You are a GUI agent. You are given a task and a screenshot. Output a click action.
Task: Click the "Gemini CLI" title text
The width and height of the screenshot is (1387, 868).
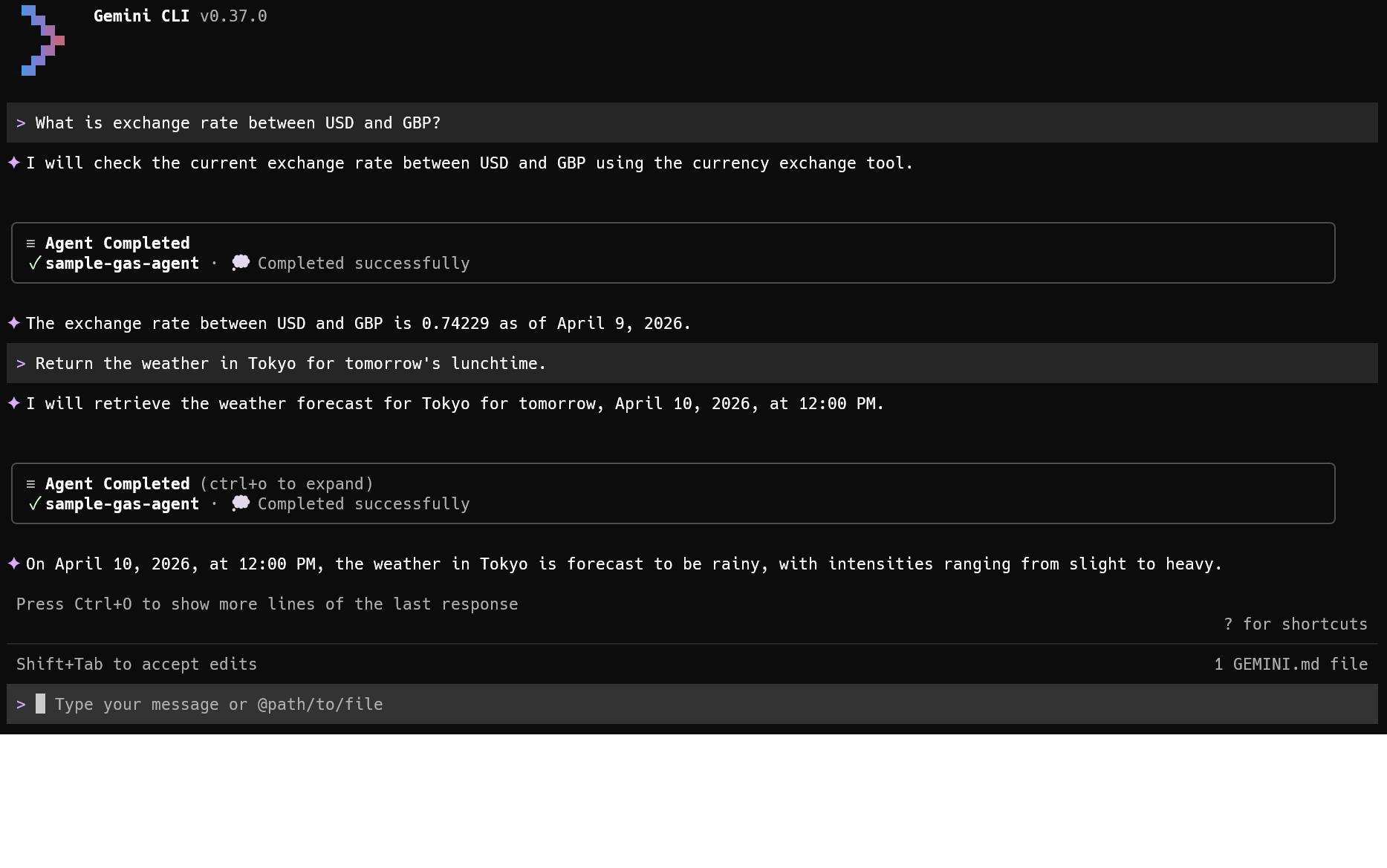click(141, 16)
